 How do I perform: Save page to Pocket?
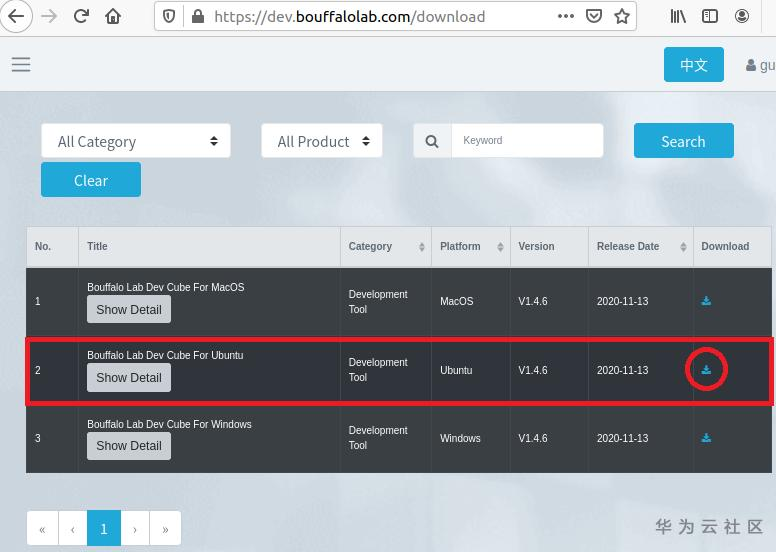(593, 16)
